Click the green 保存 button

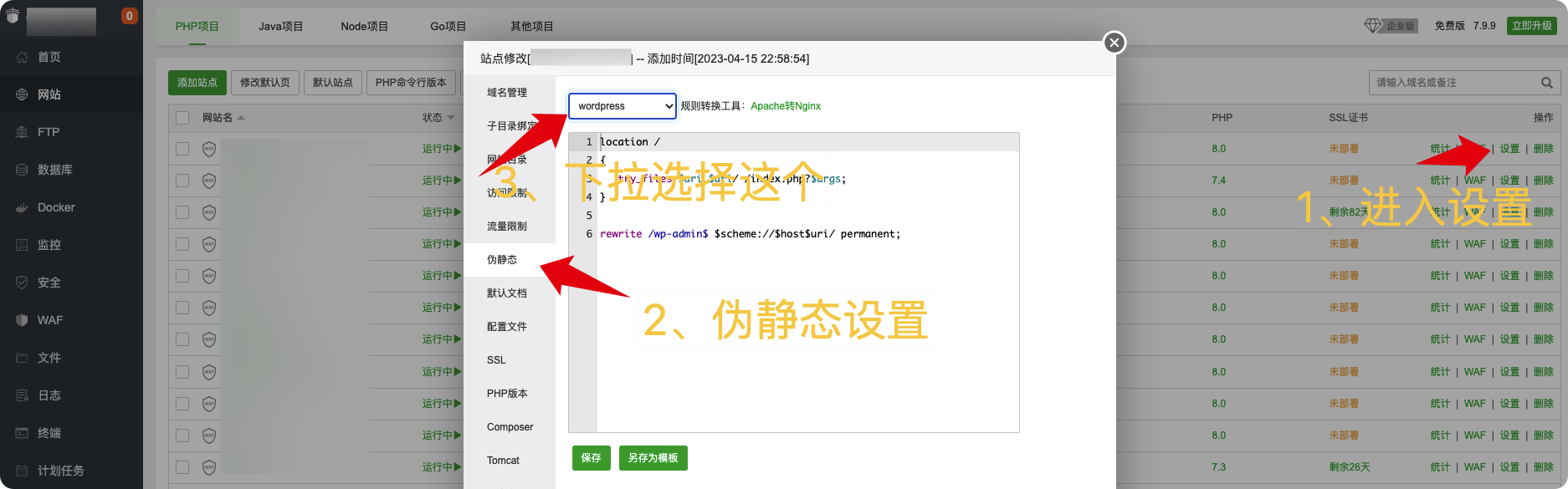tap(592, 458)
